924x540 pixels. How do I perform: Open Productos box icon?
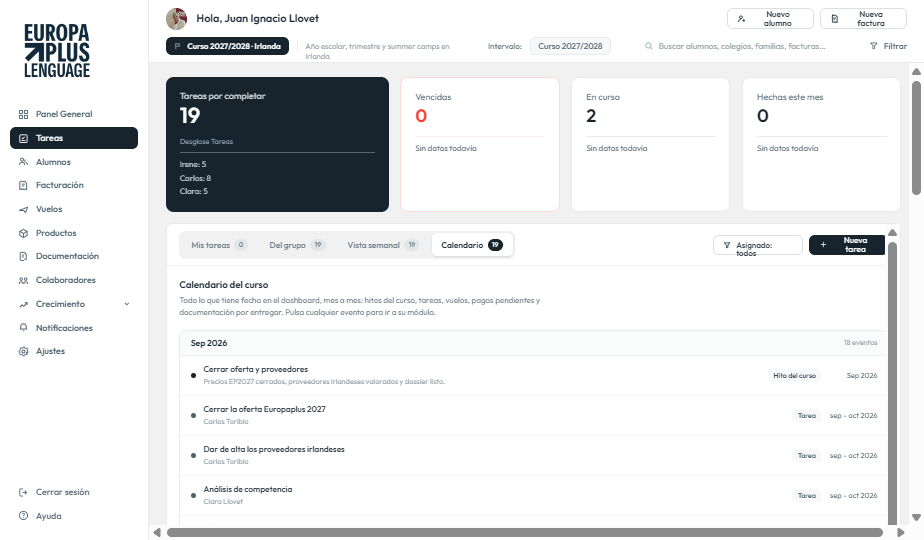click(24, 233)
